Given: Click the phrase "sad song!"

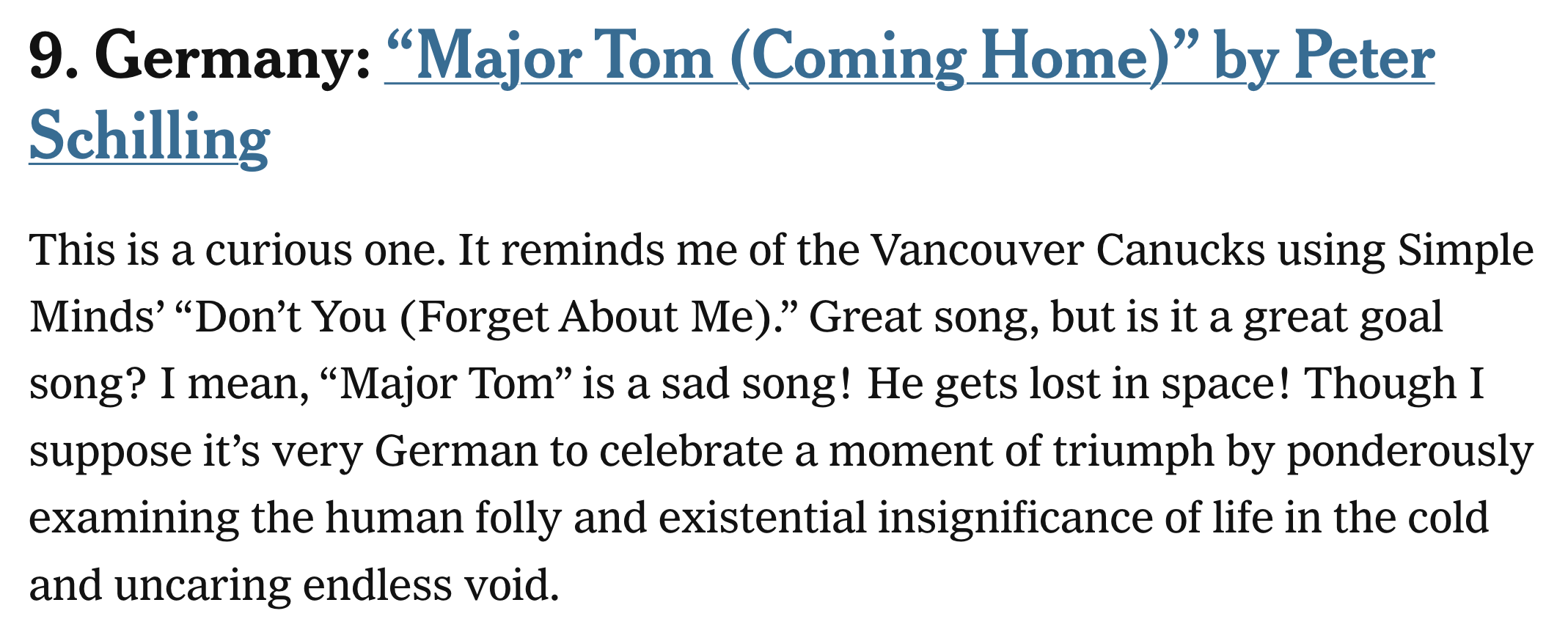Looking at the screenshot, I should tap(755, 384).
